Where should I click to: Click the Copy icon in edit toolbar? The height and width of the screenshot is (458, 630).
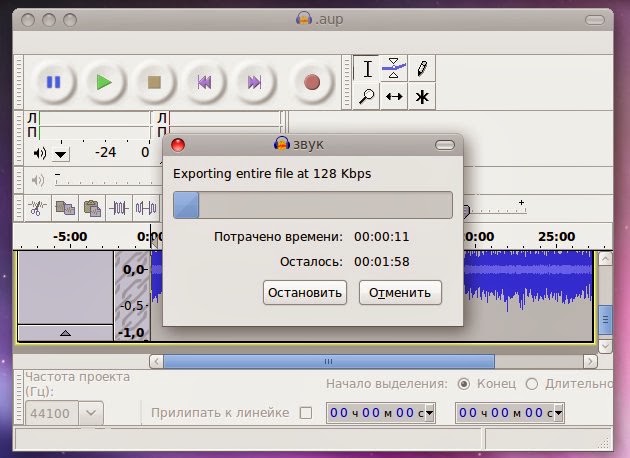(x=65, y=208)
